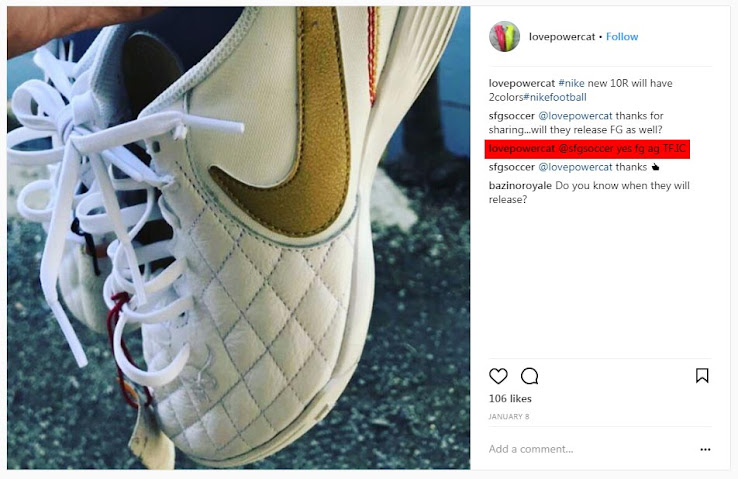The width and height of the screenshot is (738, 479).
Task: Open @lovepowercat mention in thanks-for-sharing comment
Action: (x=575, y=116)
